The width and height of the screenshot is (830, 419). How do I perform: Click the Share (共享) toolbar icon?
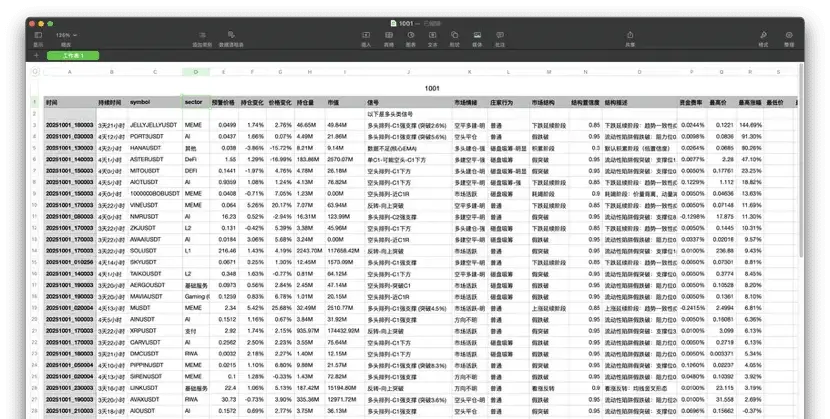click(x=630, y=35)
